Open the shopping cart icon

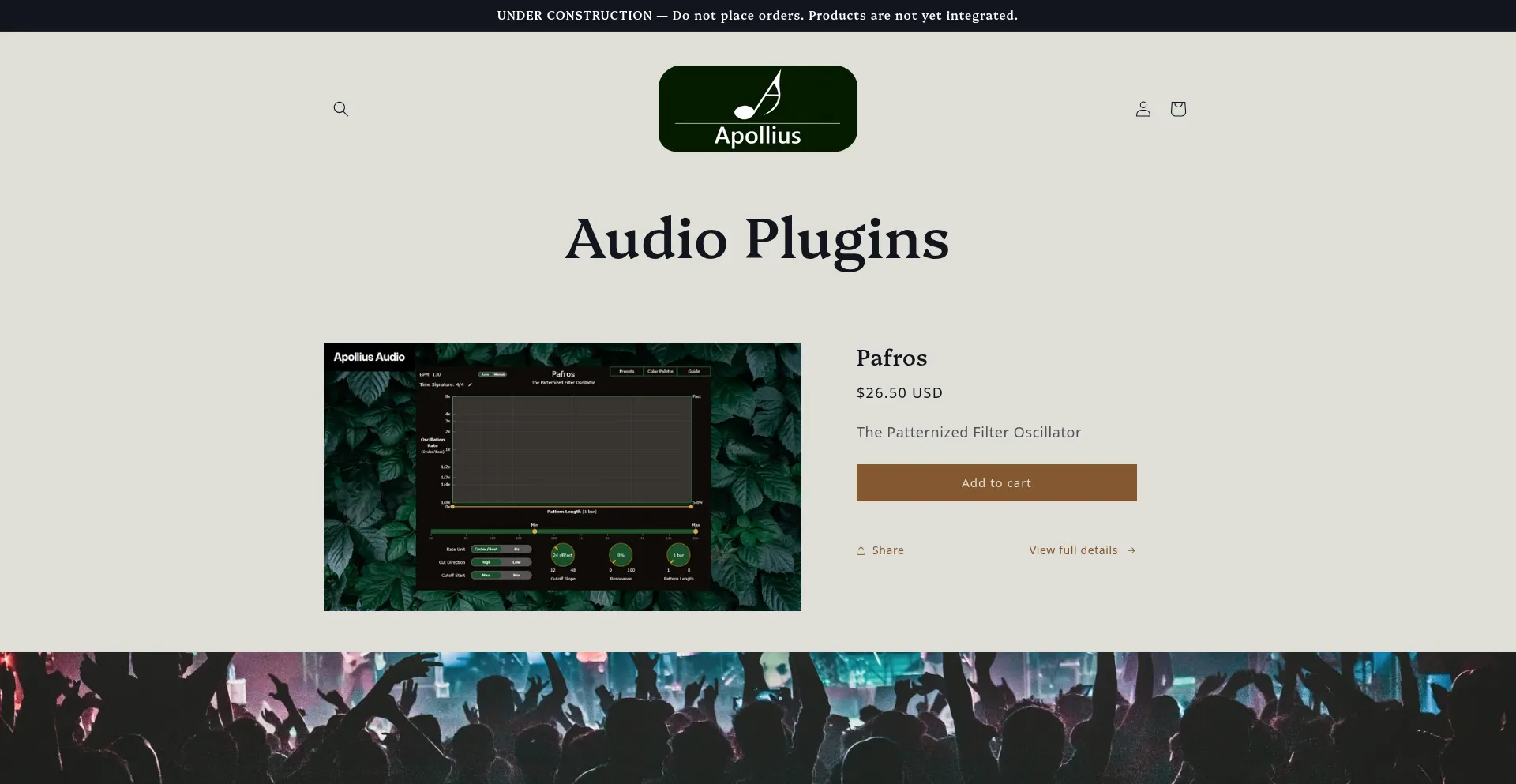tap(1177, 109)
